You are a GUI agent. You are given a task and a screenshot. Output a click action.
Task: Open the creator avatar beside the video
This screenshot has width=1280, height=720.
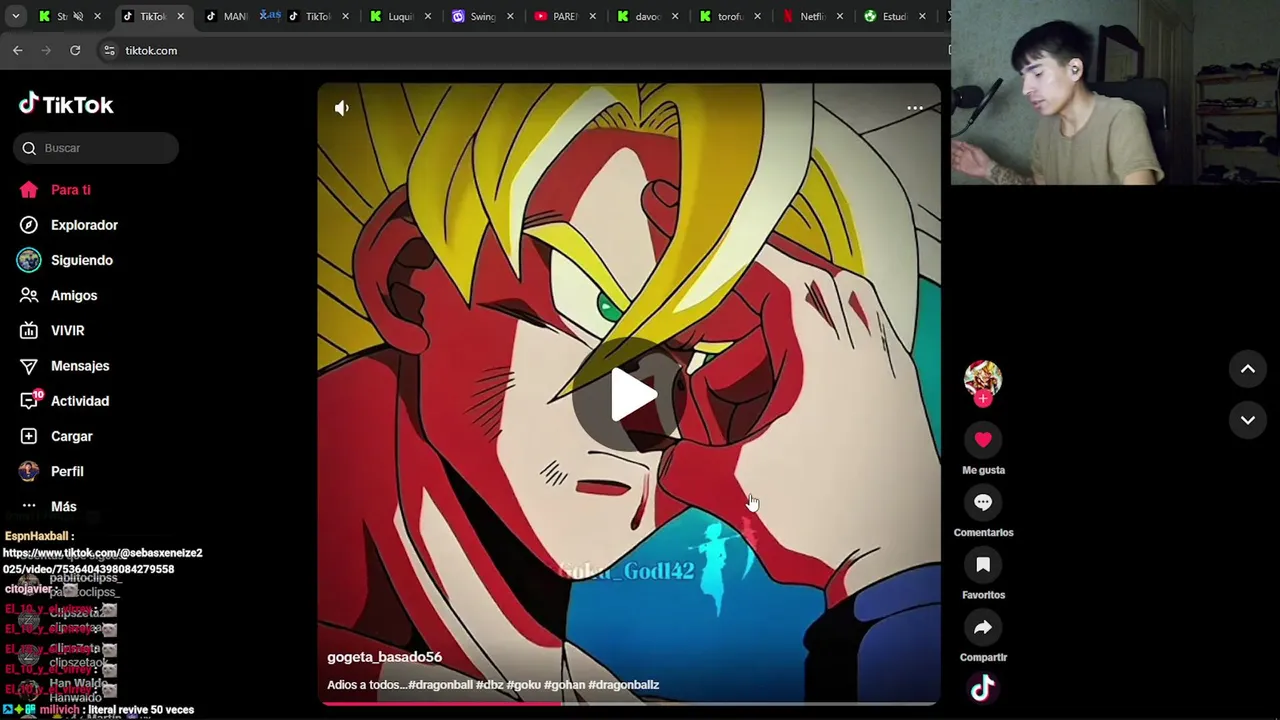[x=983, y=379]
